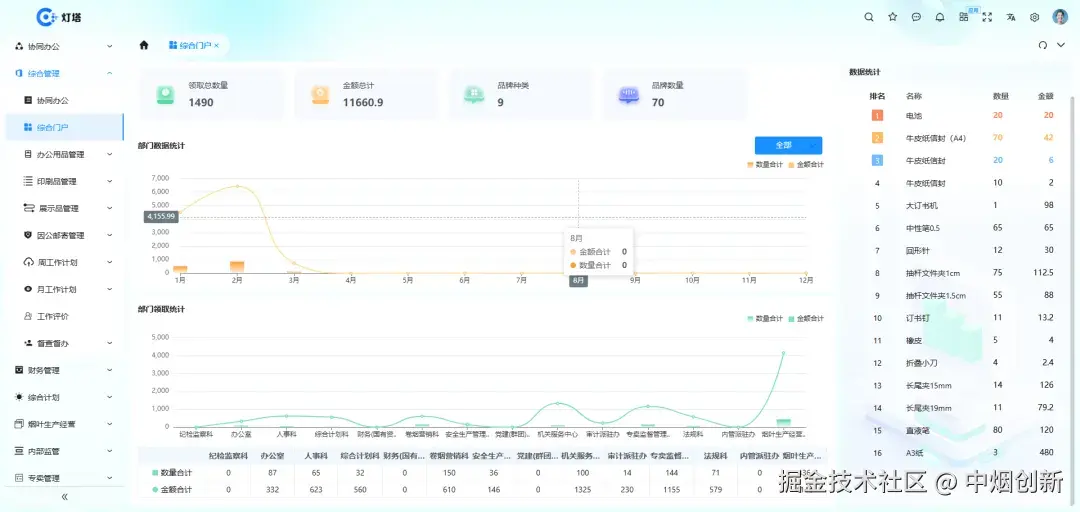Screen dimensions: 1080x512
Task: Click the 品牌数量 card icon
Action: click(x=628, y=94)
